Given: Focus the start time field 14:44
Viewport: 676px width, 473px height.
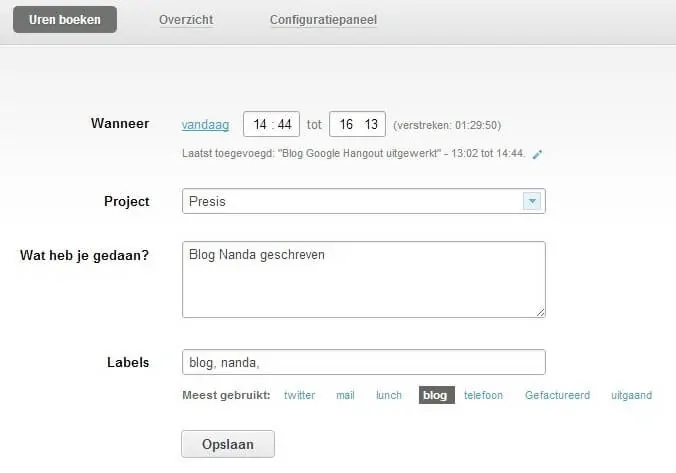Looking at the screenshot, I should (271, 124).
